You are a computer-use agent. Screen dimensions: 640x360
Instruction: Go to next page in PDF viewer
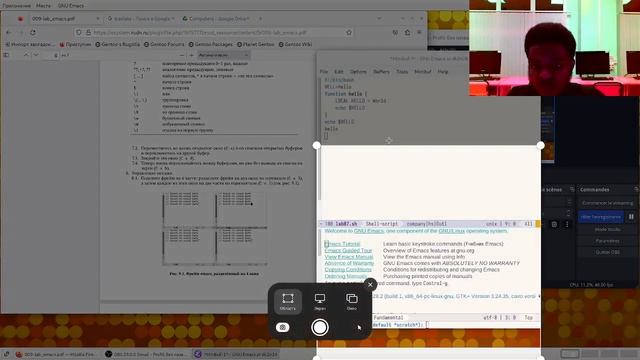[x=36, y=55]
